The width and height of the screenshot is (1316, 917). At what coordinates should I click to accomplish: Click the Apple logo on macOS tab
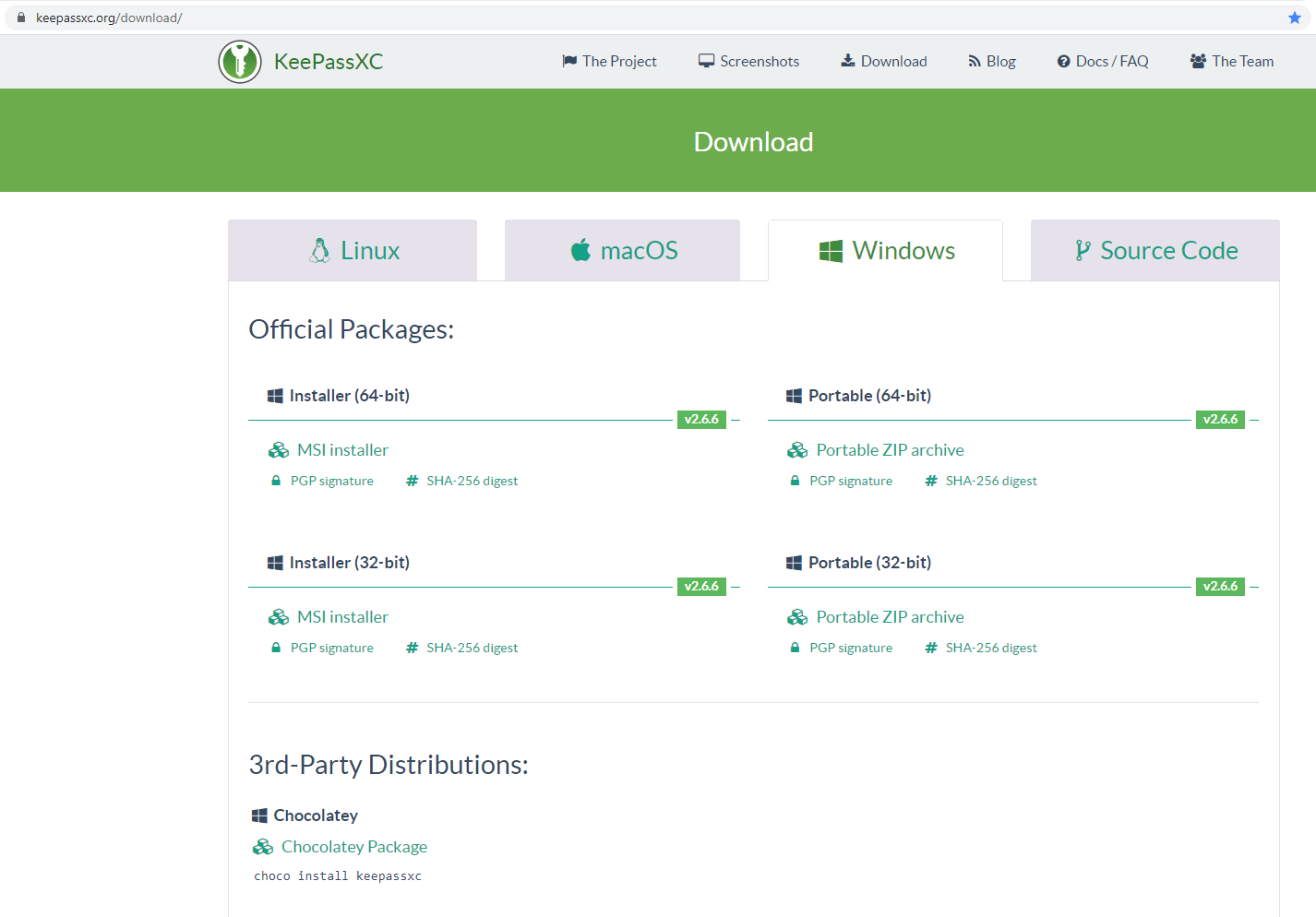580,250
